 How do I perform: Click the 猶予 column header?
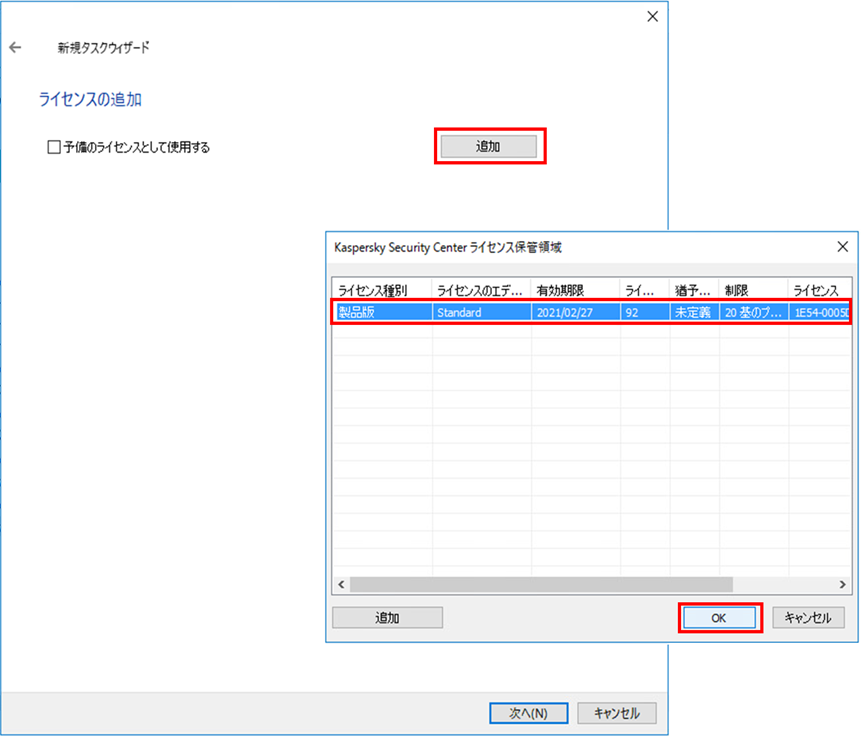pos(692,289)
